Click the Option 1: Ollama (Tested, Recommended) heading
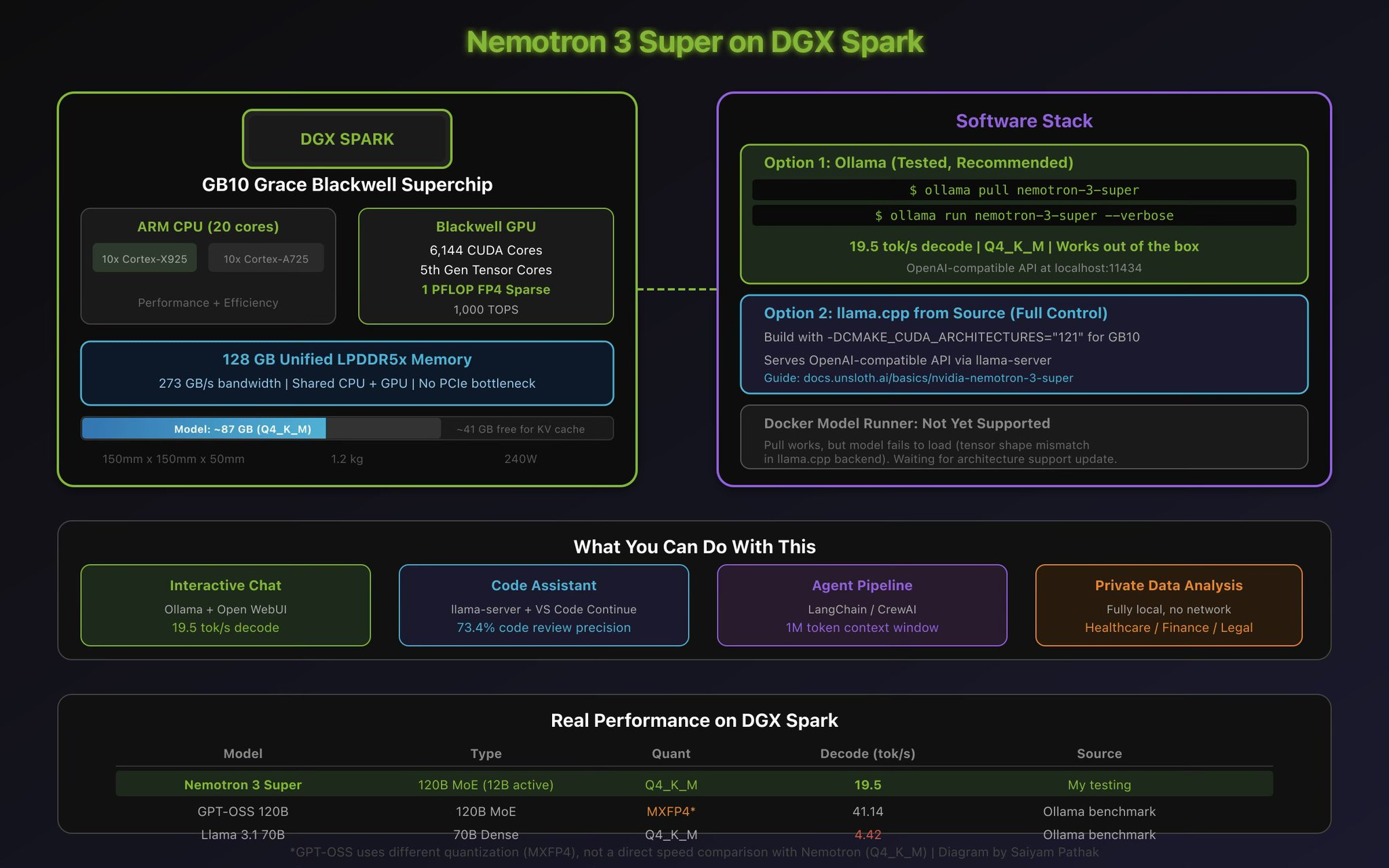 tap(918, 163)
